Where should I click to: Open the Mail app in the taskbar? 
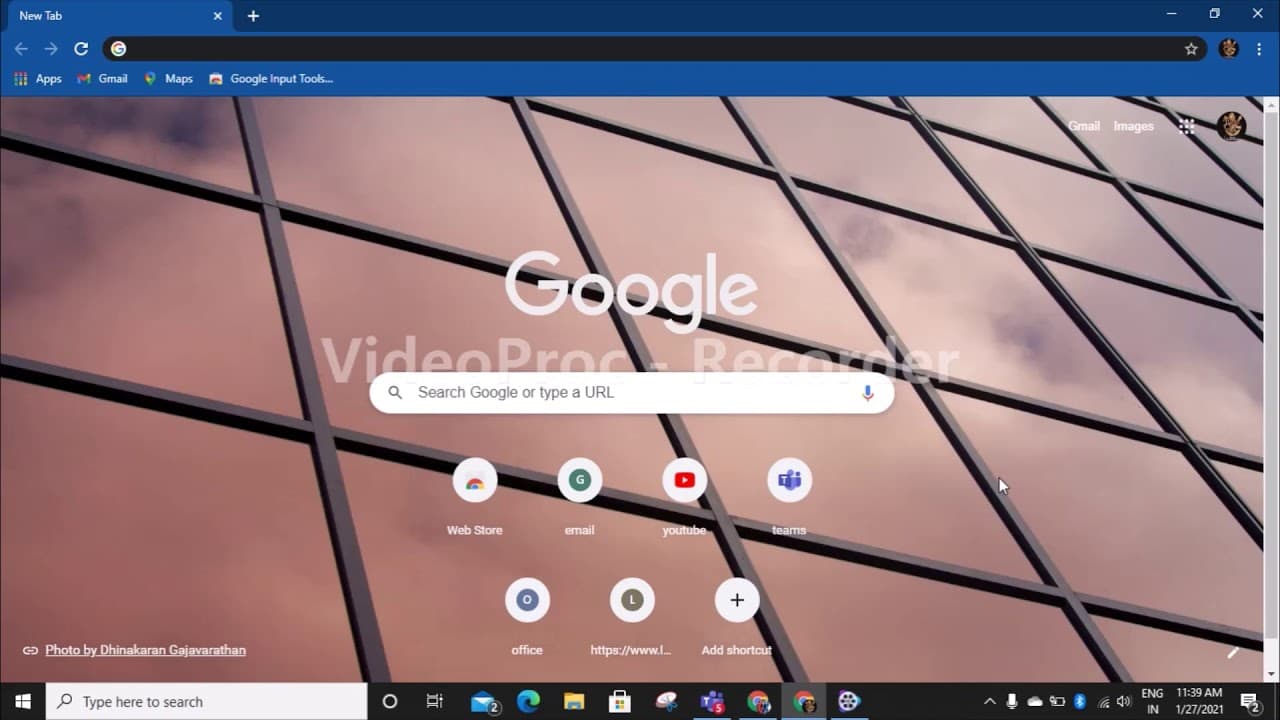[485, 701]
